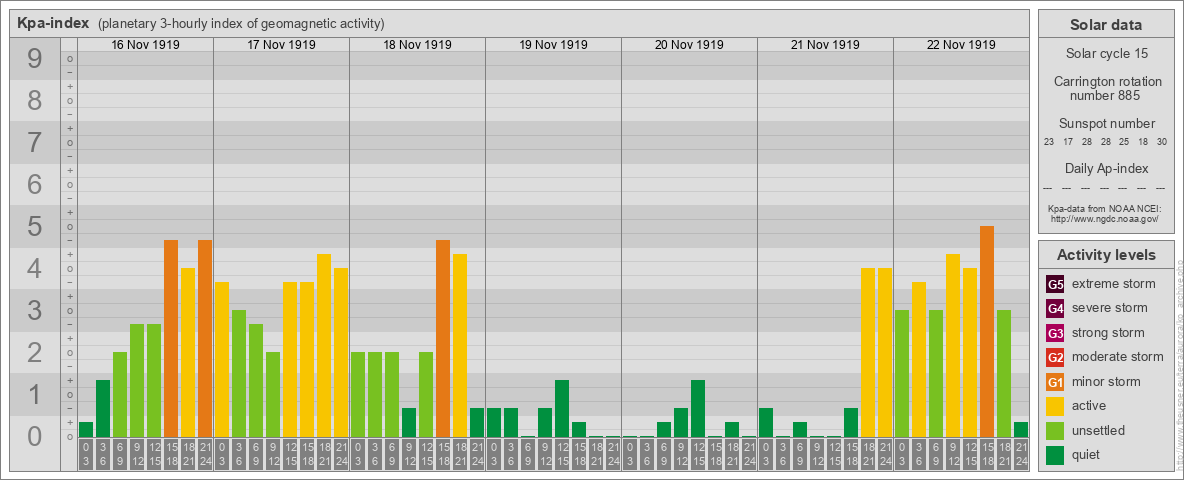
Task: Click the 18 Nov 18-21 yellow bar
Action: point(460,346)
